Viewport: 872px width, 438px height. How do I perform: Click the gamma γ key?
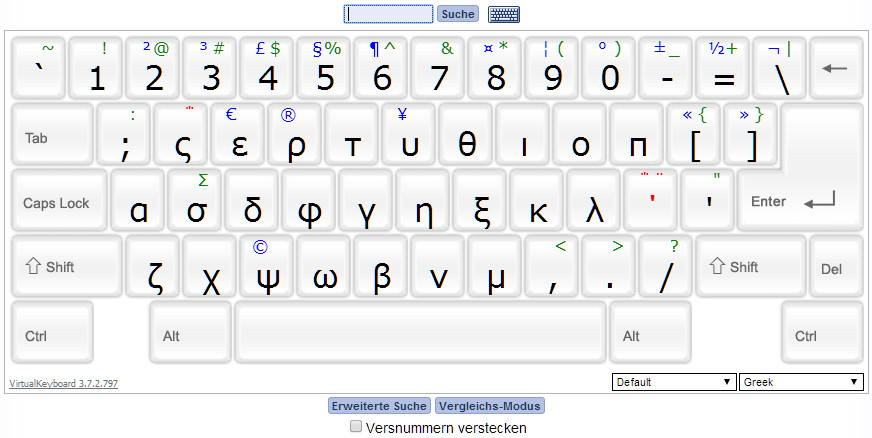tap(365, 200)
